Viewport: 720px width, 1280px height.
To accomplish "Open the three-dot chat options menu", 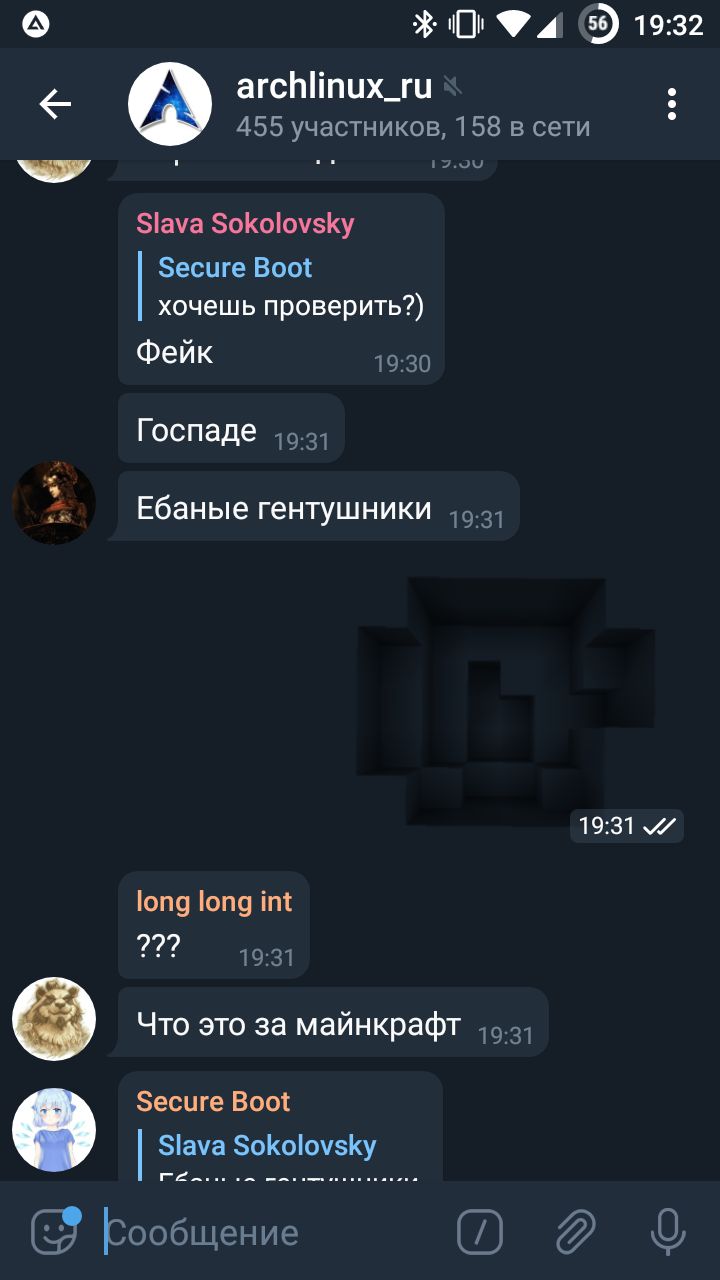I will point(672,104).
